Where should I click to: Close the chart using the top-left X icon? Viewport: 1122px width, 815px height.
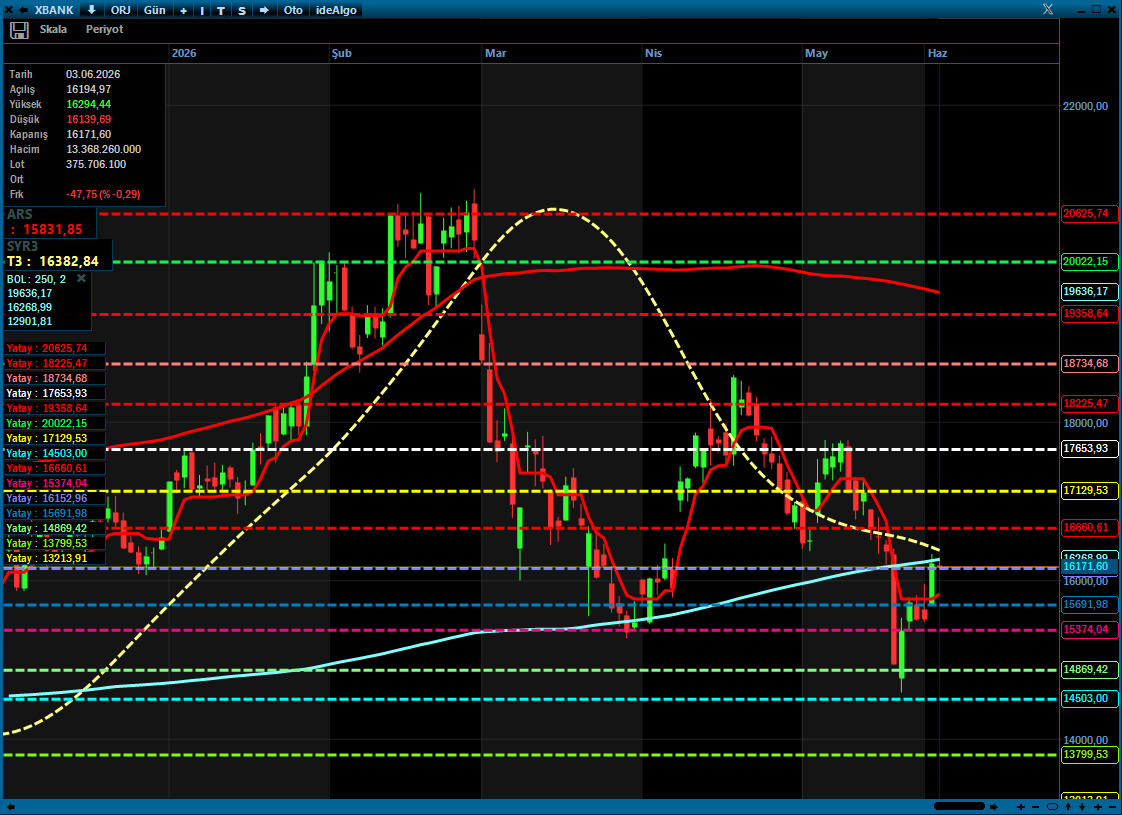tap(9, 10)
